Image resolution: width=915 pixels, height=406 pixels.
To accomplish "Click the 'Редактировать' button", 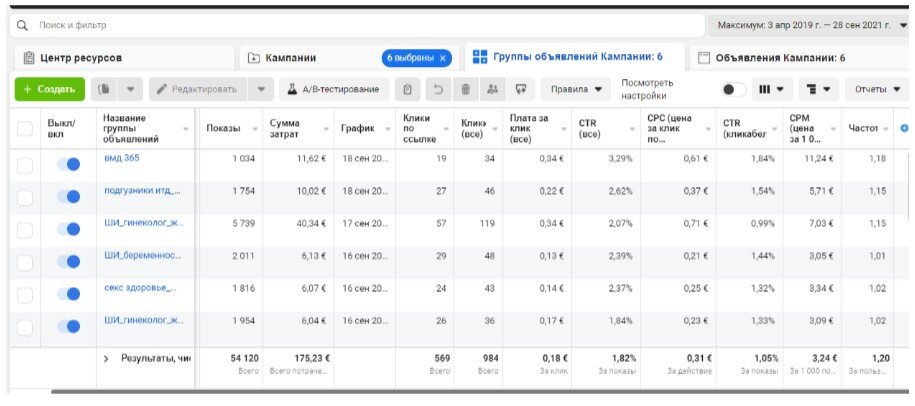I will coord(199,89).
